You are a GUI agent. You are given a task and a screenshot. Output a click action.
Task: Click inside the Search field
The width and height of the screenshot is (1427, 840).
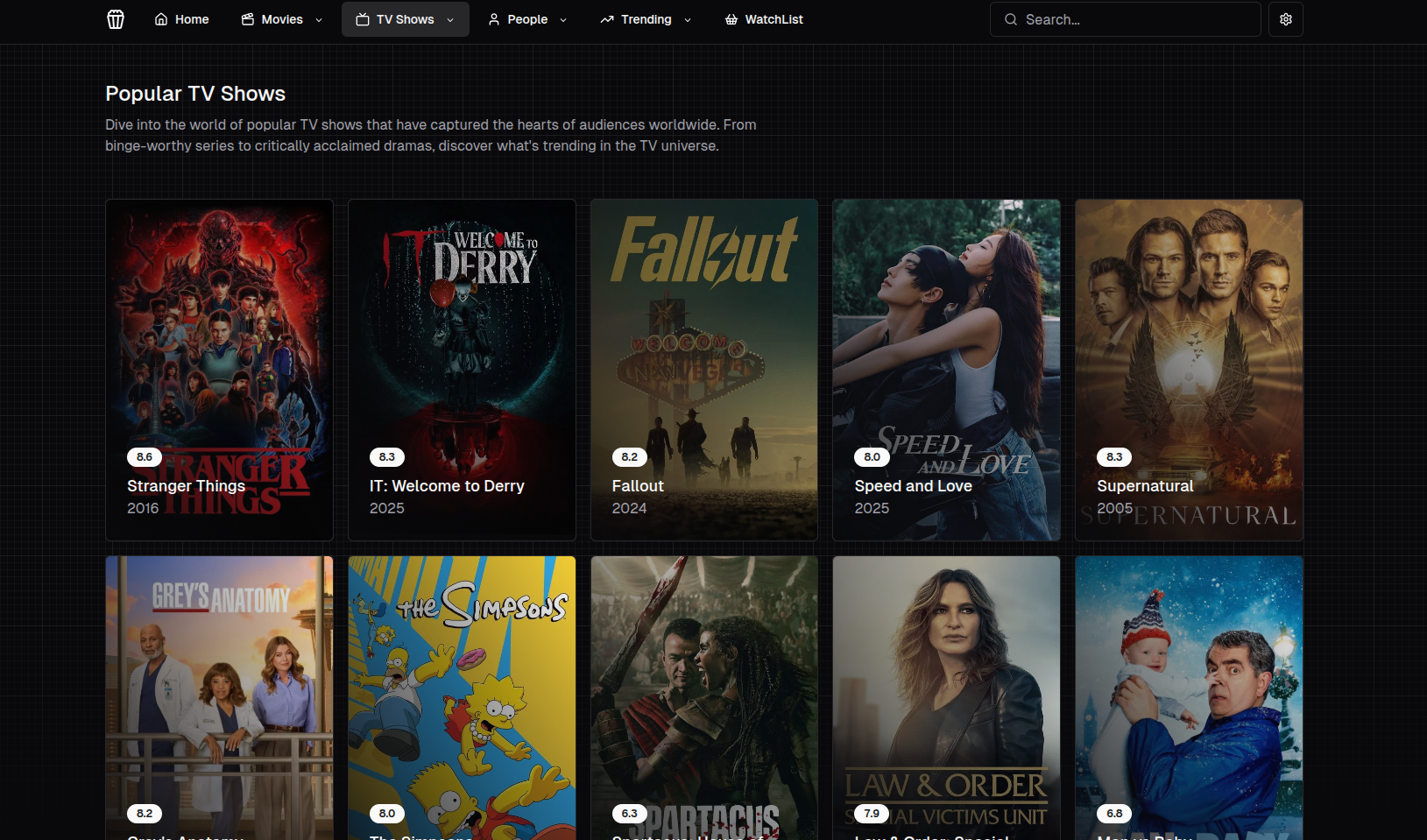tap(1124, 18)
